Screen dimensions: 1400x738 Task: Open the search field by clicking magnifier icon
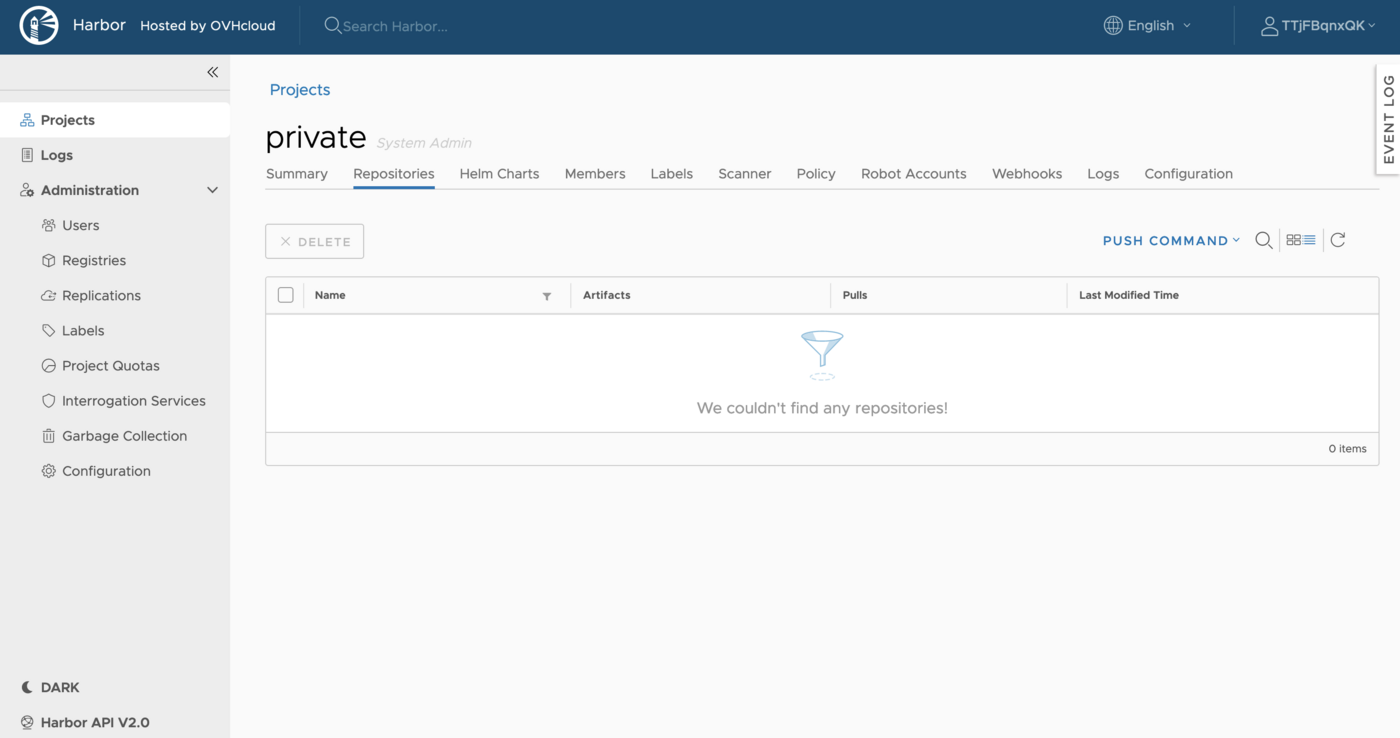(x=1263, y=240)
